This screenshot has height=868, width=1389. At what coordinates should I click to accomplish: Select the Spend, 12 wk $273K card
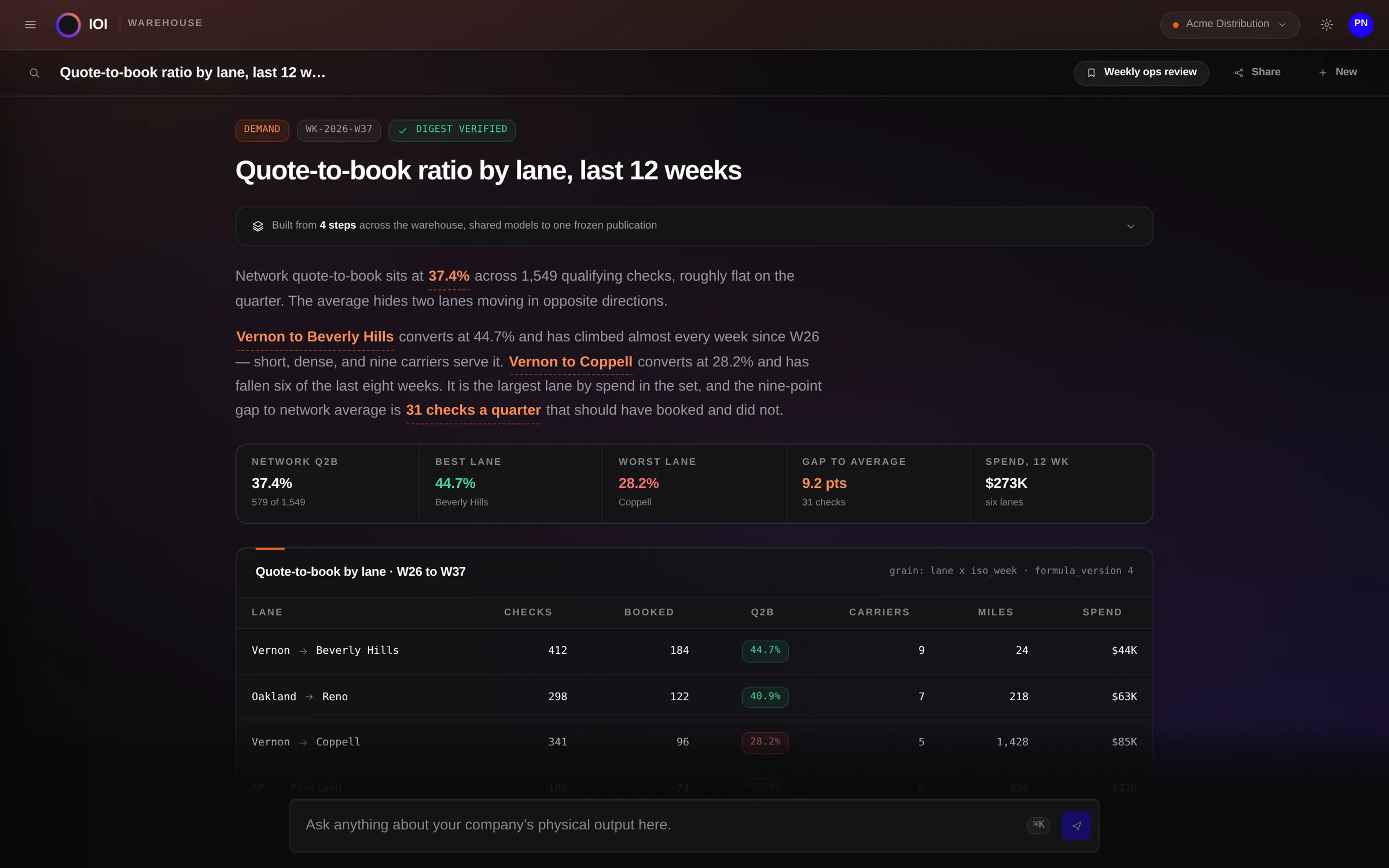[1061, 484]
